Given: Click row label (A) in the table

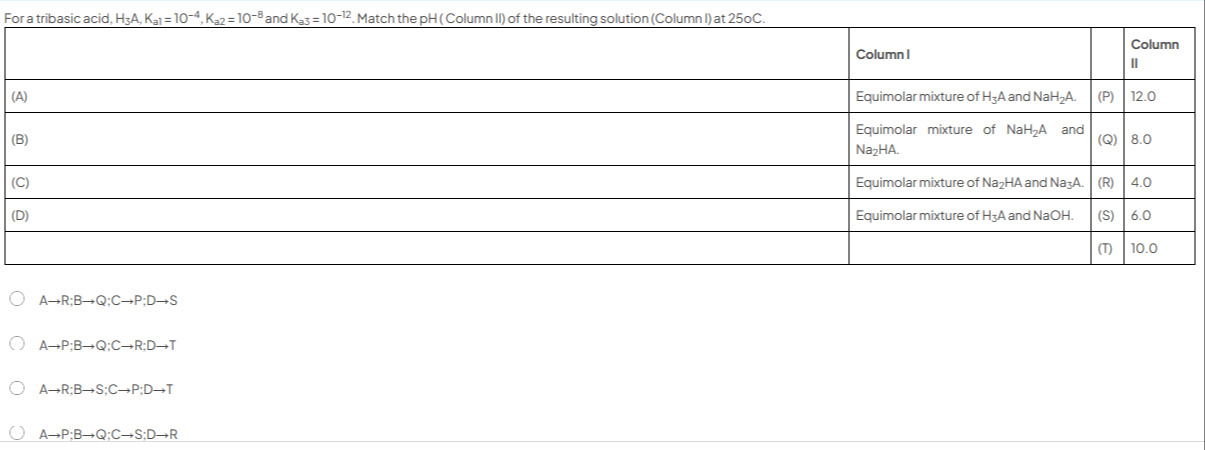Looking at the screenshot, I should (x=18, y=98).
